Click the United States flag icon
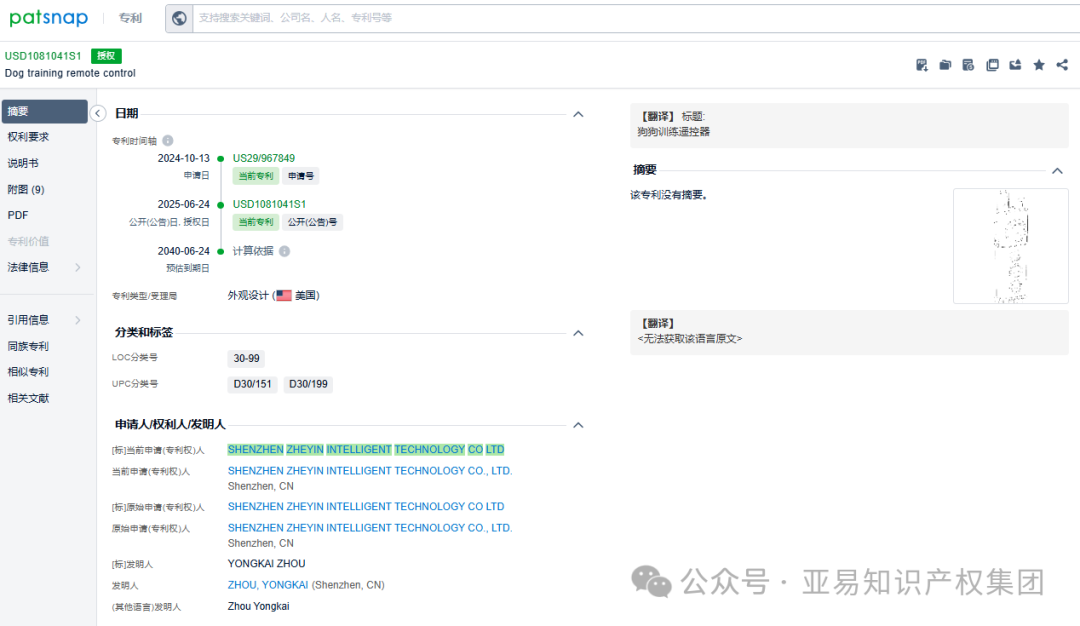Image resolution: width=1080 pixels, height=626 pixels. pos(284,296)
